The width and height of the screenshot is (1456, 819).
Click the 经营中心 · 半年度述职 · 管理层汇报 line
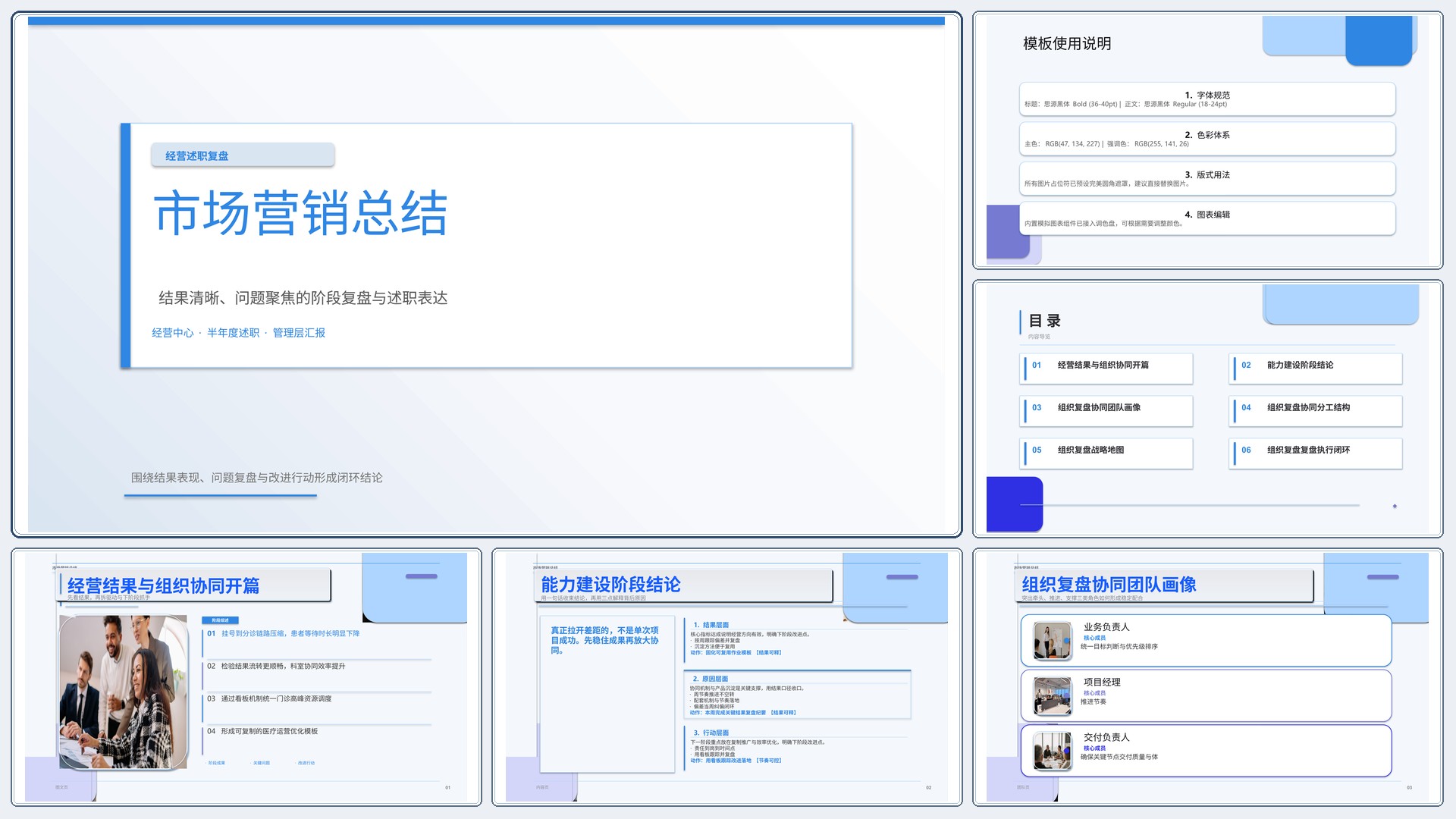238,333
